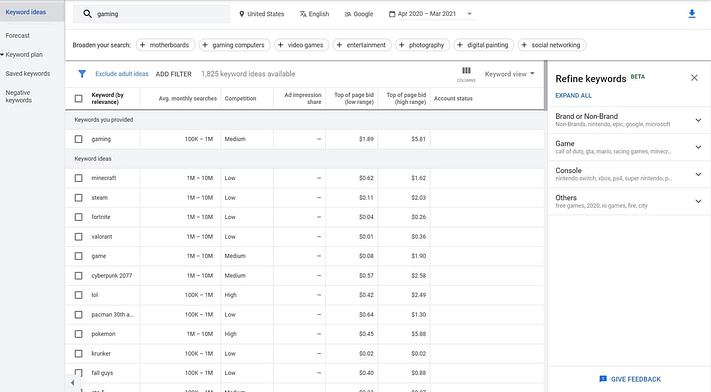Click the calendar date range icon
Viewport: 711px width, 392px height.
tap(392, 14)
